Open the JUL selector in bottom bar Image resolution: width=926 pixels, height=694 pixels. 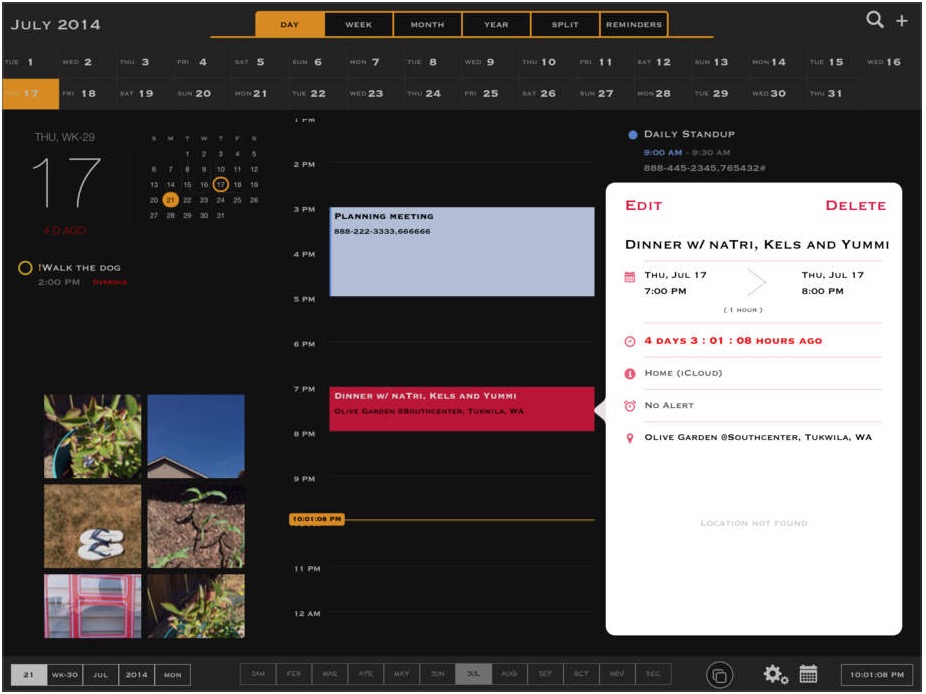[101, 676]
